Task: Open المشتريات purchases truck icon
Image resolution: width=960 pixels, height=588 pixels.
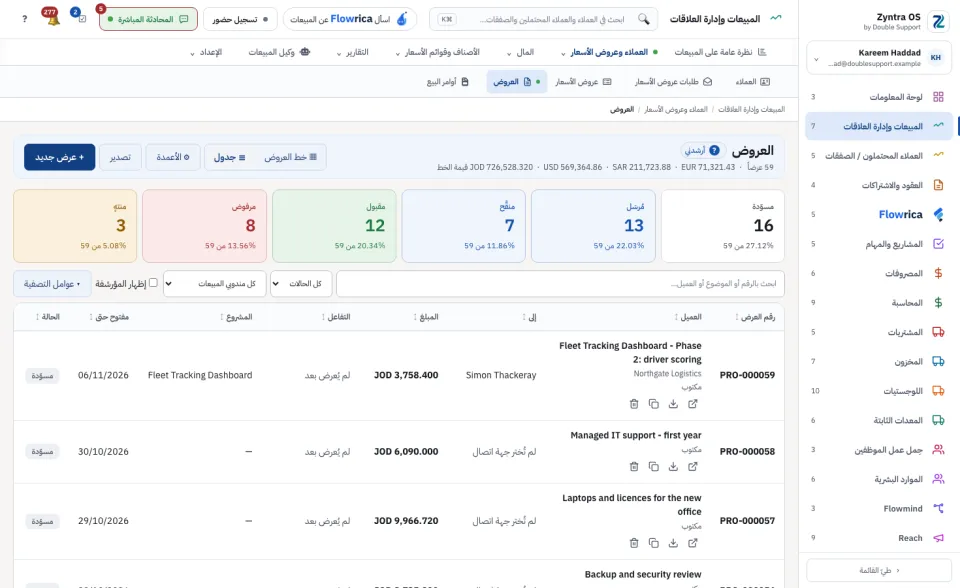Action: 937,332
